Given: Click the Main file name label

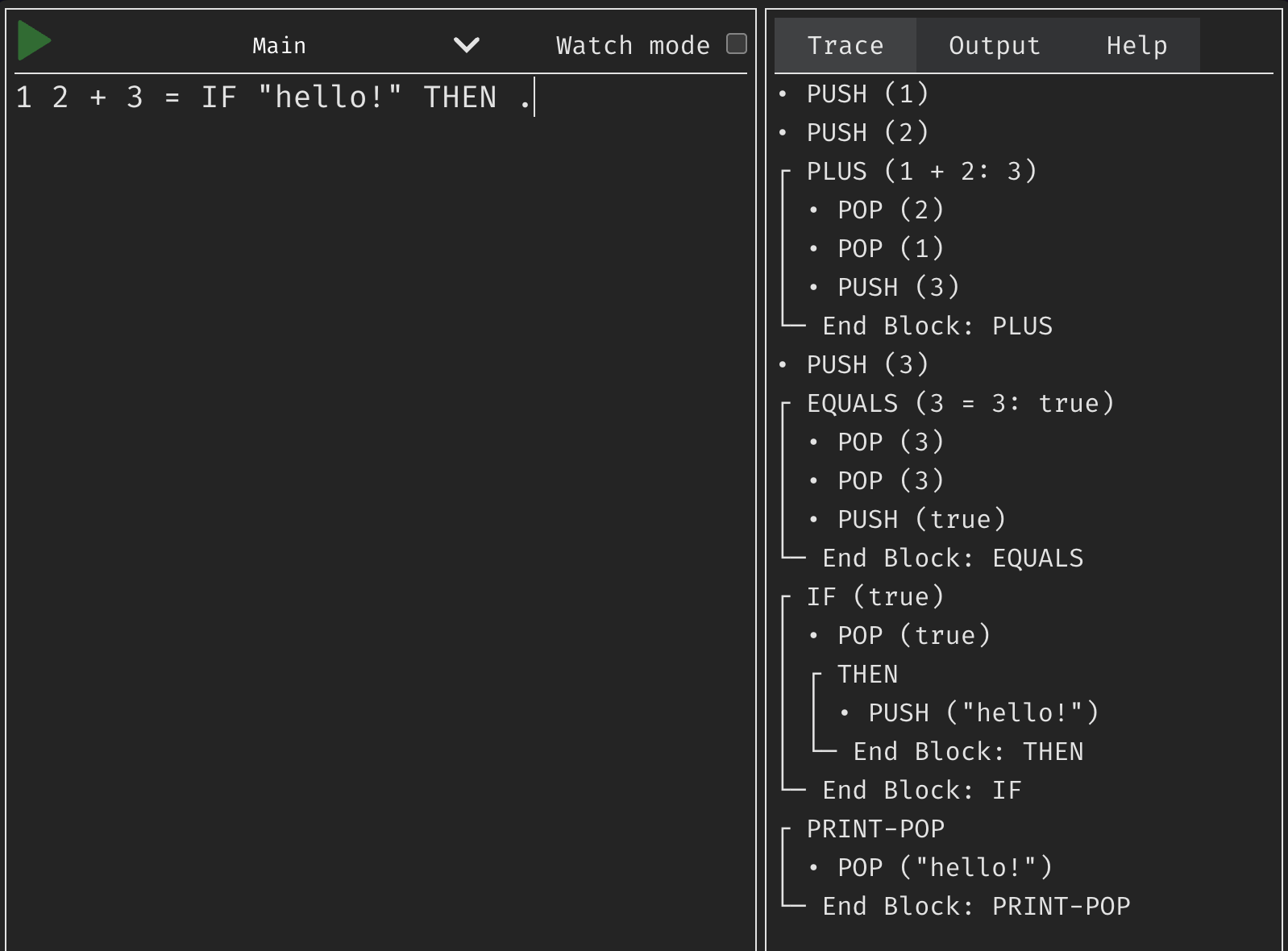Looking at the screenshot, I should [x=279, y=46].
